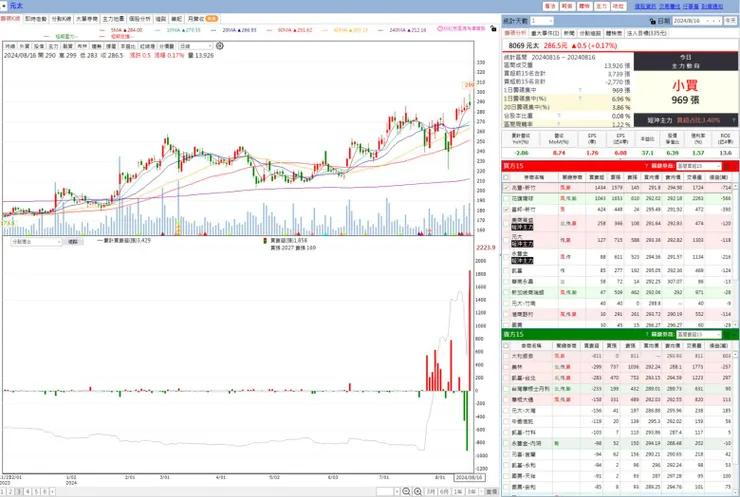Zoom out the chart with minus magnifier
Screen dimensions: 740x497
click(406, 492)
